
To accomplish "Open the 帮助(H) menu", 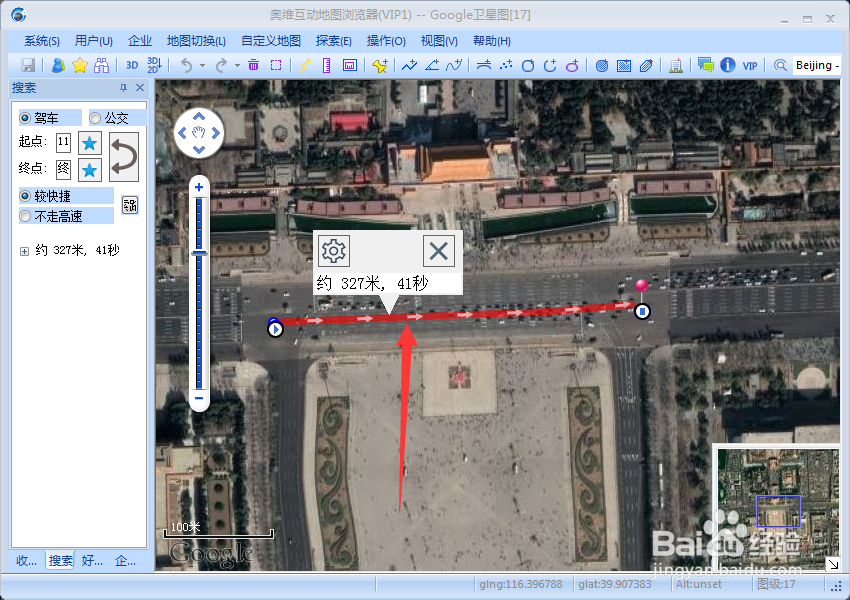I will coord(492,41).
